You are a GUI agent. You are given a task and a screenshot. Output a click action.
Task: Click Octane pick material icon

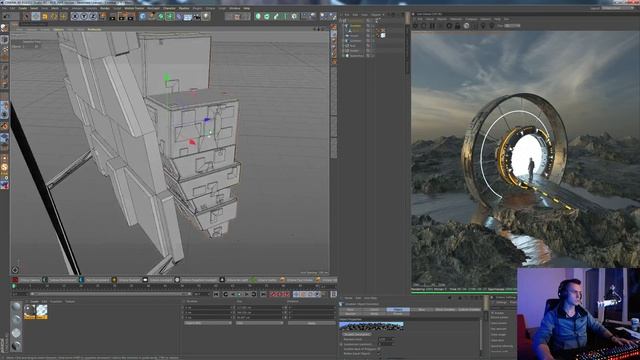(x=491, y=25)
